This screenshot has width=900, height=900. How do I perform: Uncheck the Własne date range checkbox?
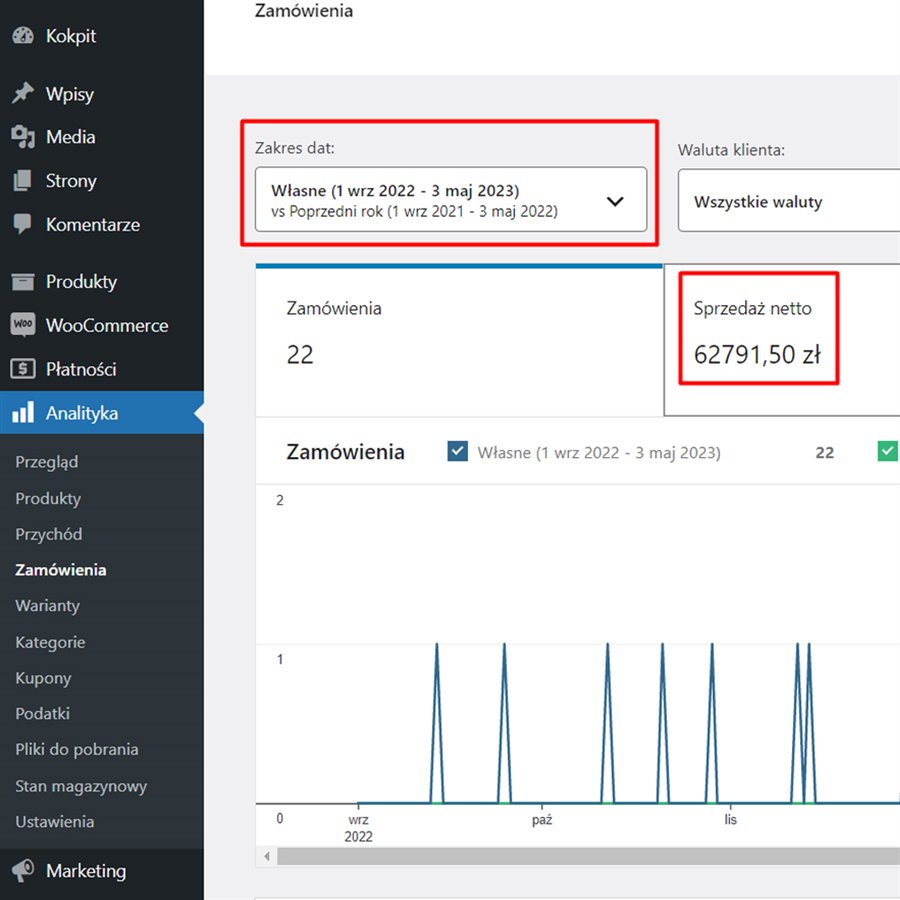(458, 452)
